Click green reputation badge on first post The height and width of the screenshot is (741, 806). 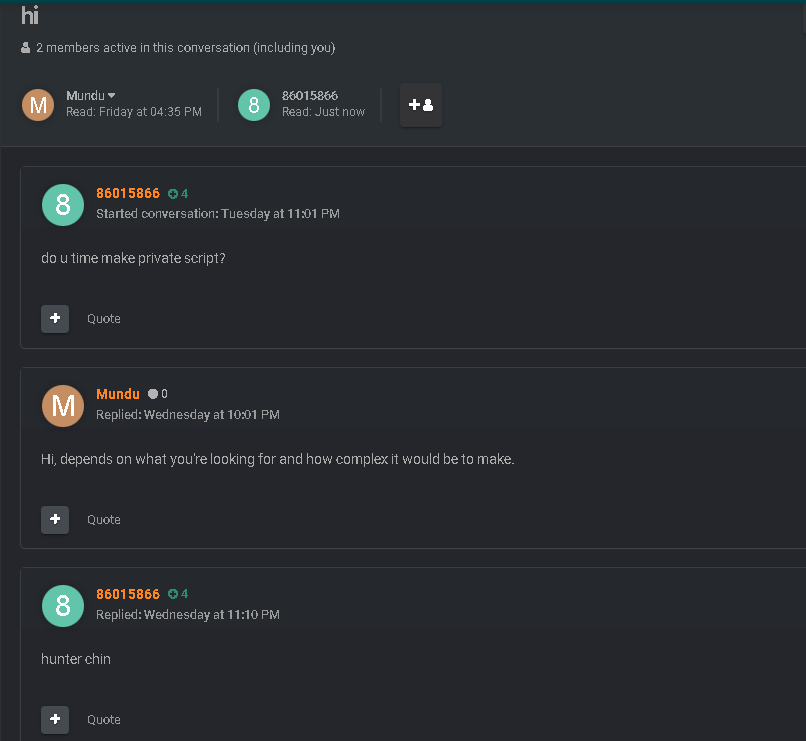178,194
